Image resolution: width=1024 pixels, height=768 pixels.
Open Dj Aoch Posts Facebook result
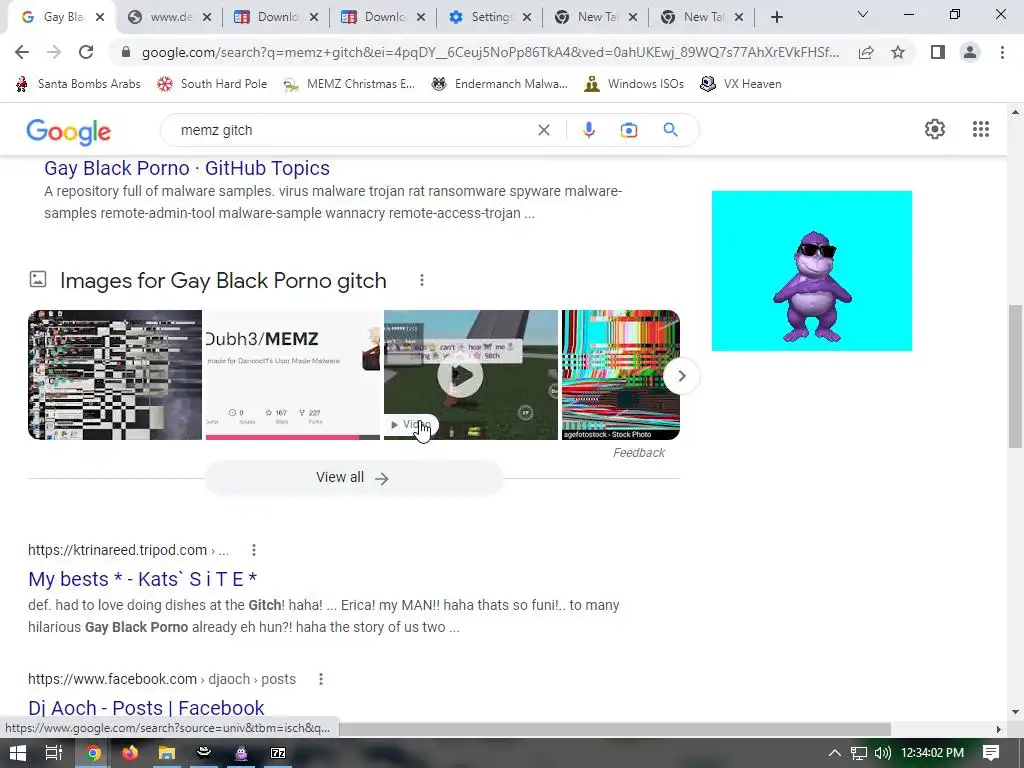tap(146, 708)
